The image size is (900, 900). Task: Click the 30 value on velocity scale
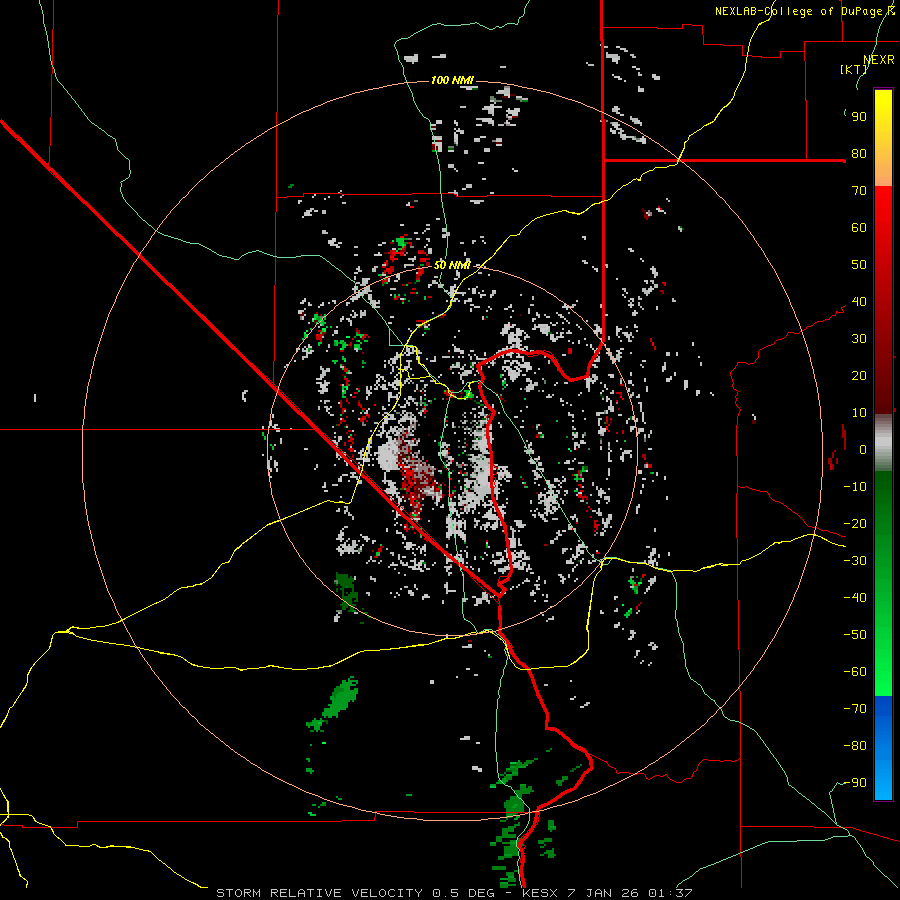(859, 339)
